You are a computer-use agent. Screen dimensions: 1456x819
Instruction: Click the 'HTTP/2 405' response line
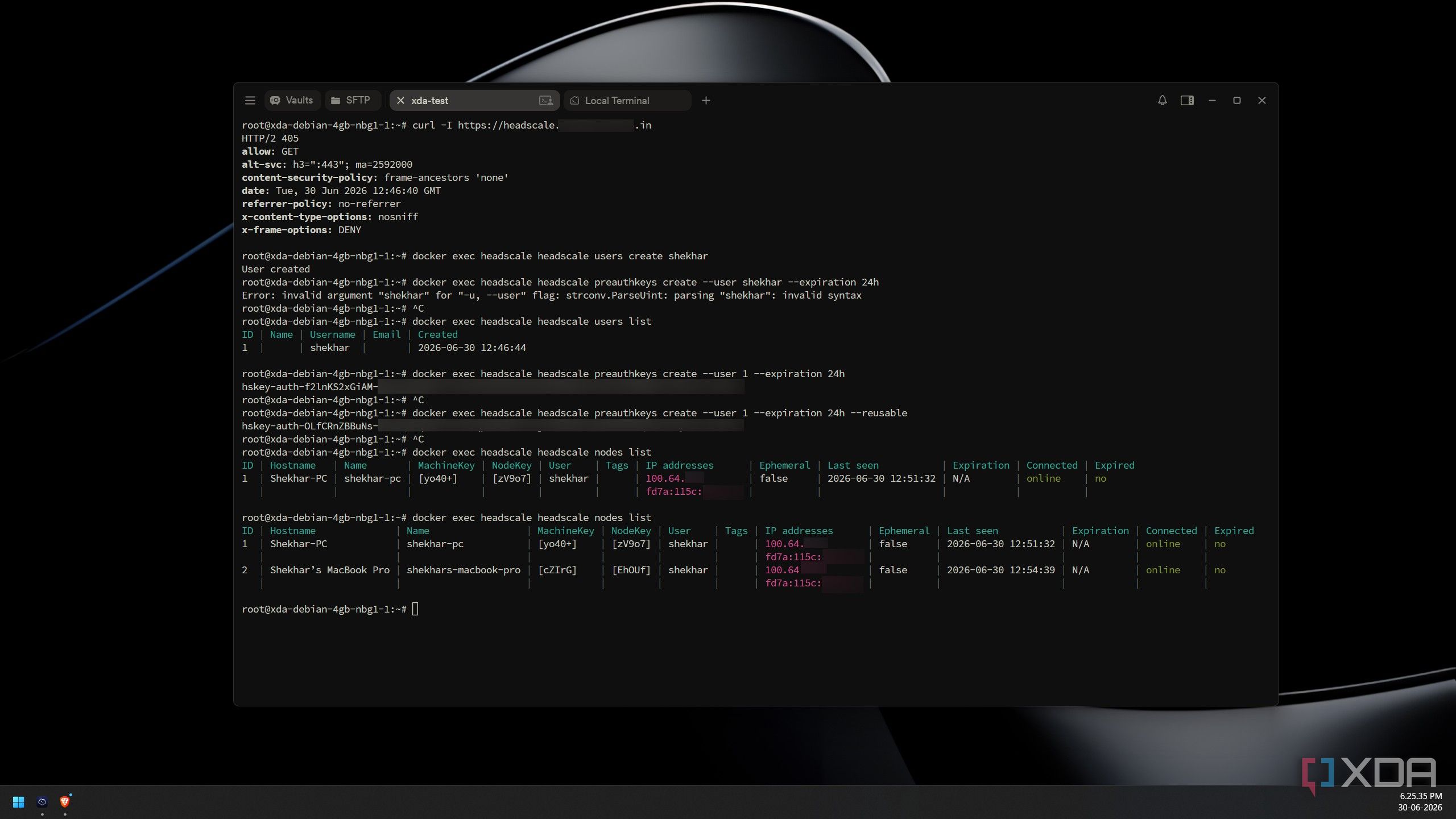270,138
